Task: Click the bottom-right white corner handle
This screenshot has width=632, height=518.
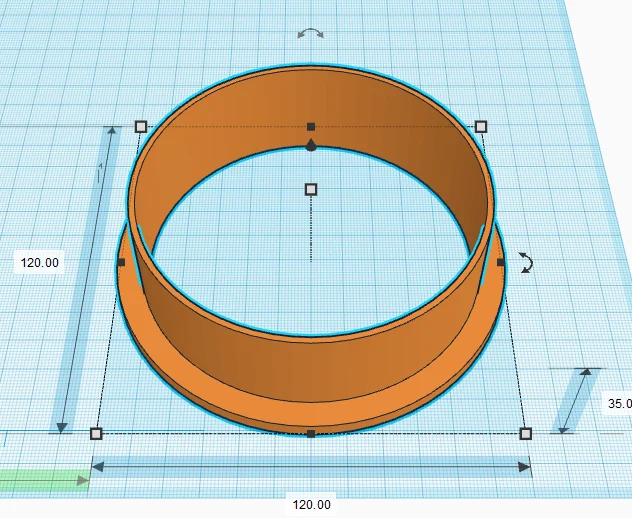Action: pos(526,434)
